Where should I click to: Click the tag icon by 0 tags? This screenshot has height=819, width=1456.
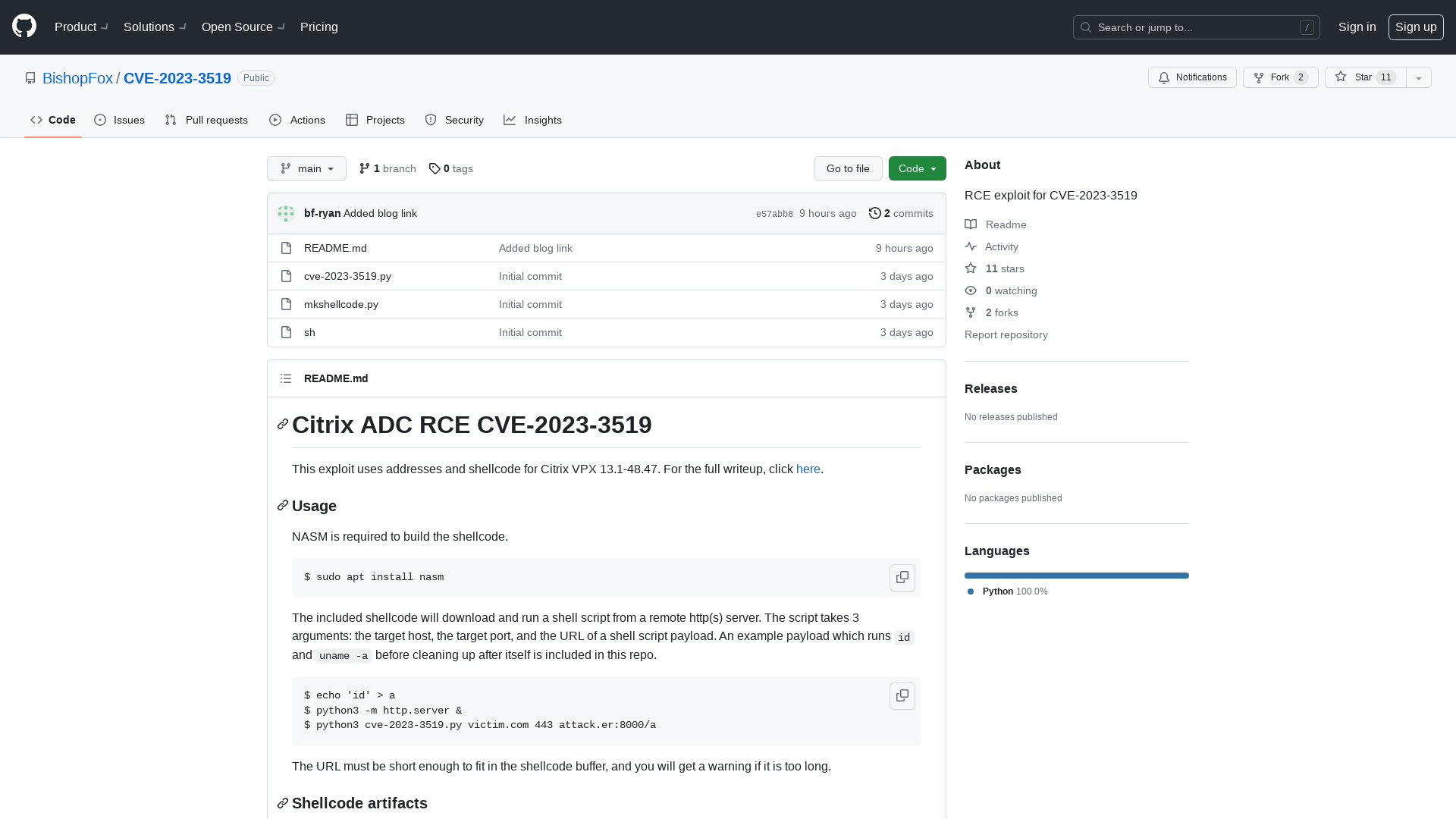pos(435,168)
